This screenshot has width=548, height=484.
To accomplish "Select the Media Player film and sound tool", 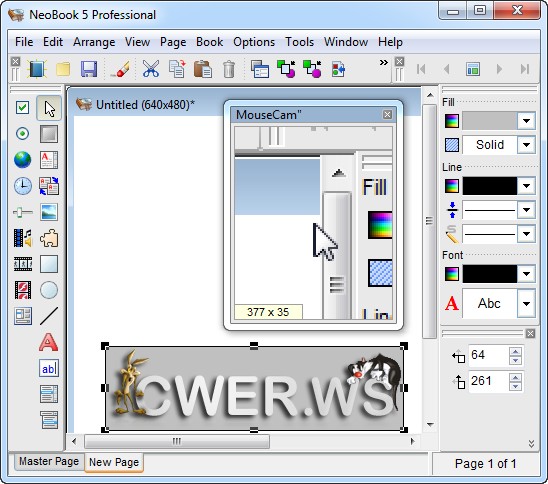I will (x=23, y=238).
